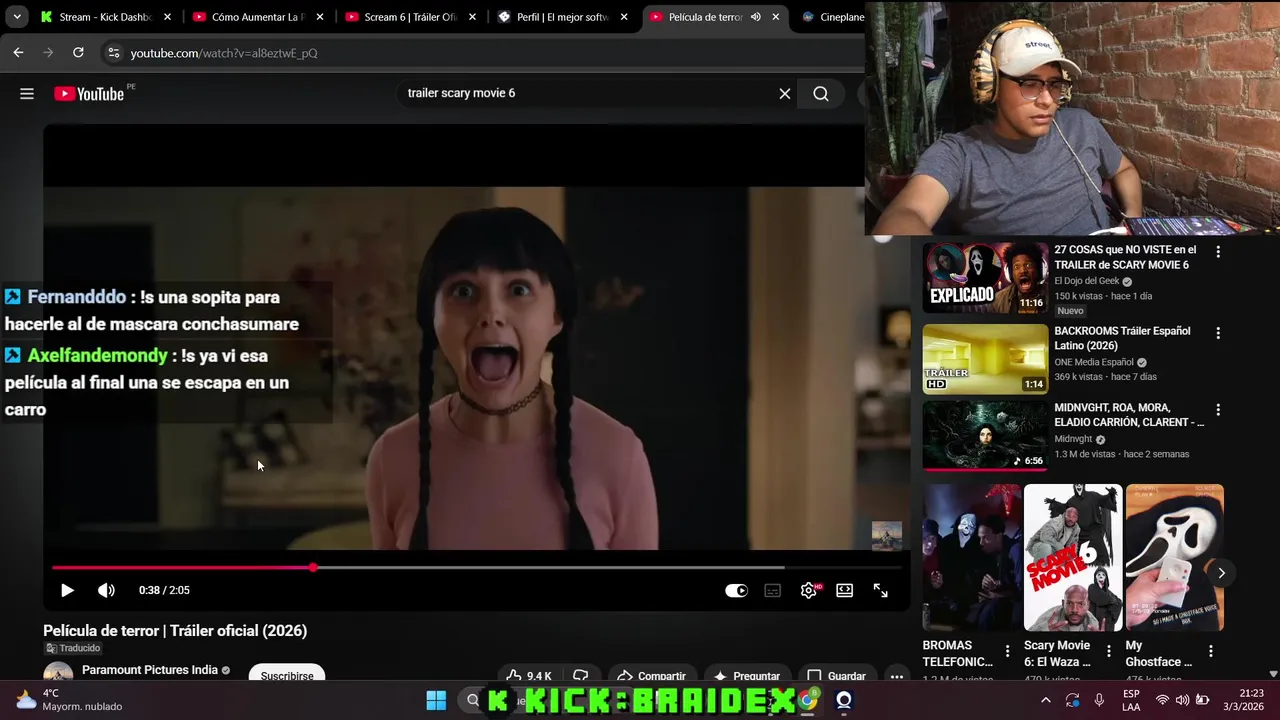Switch to theater mode
The width and height of the screenshot is (1280, 720).
[x=845, y=590]
